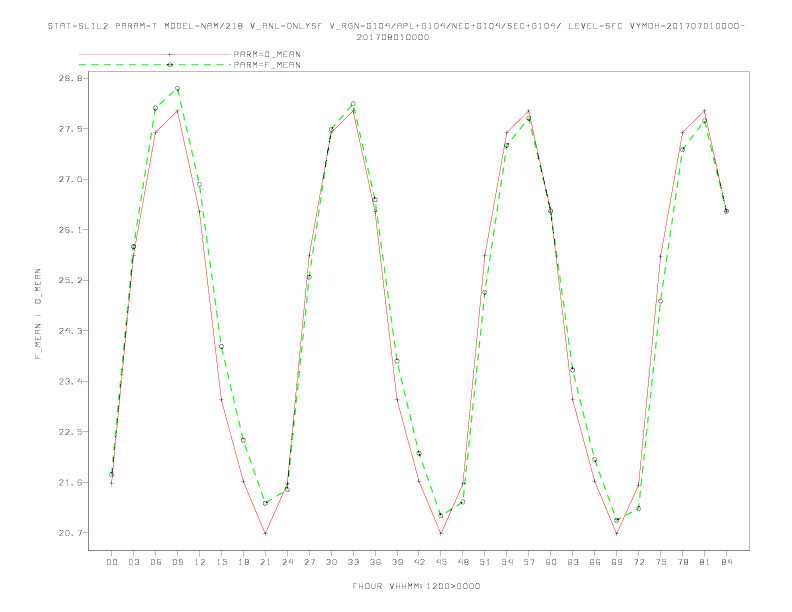Click the y-axis value 24.3
The image size is (792, 612).
(x=70, y=331)
